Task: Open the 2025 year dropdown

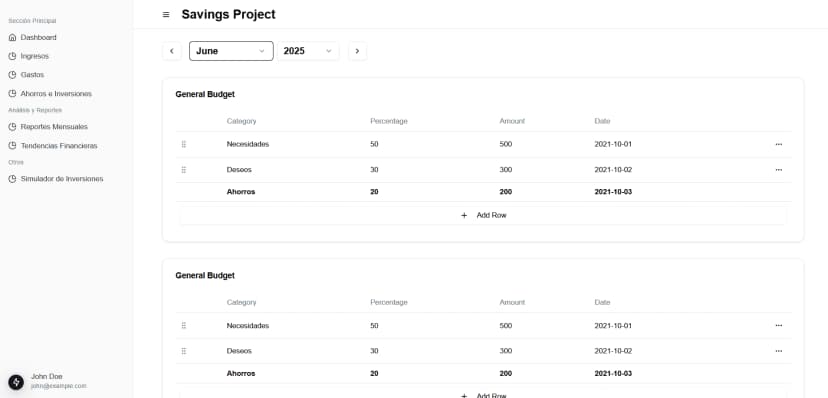Action: coord(308,51)
